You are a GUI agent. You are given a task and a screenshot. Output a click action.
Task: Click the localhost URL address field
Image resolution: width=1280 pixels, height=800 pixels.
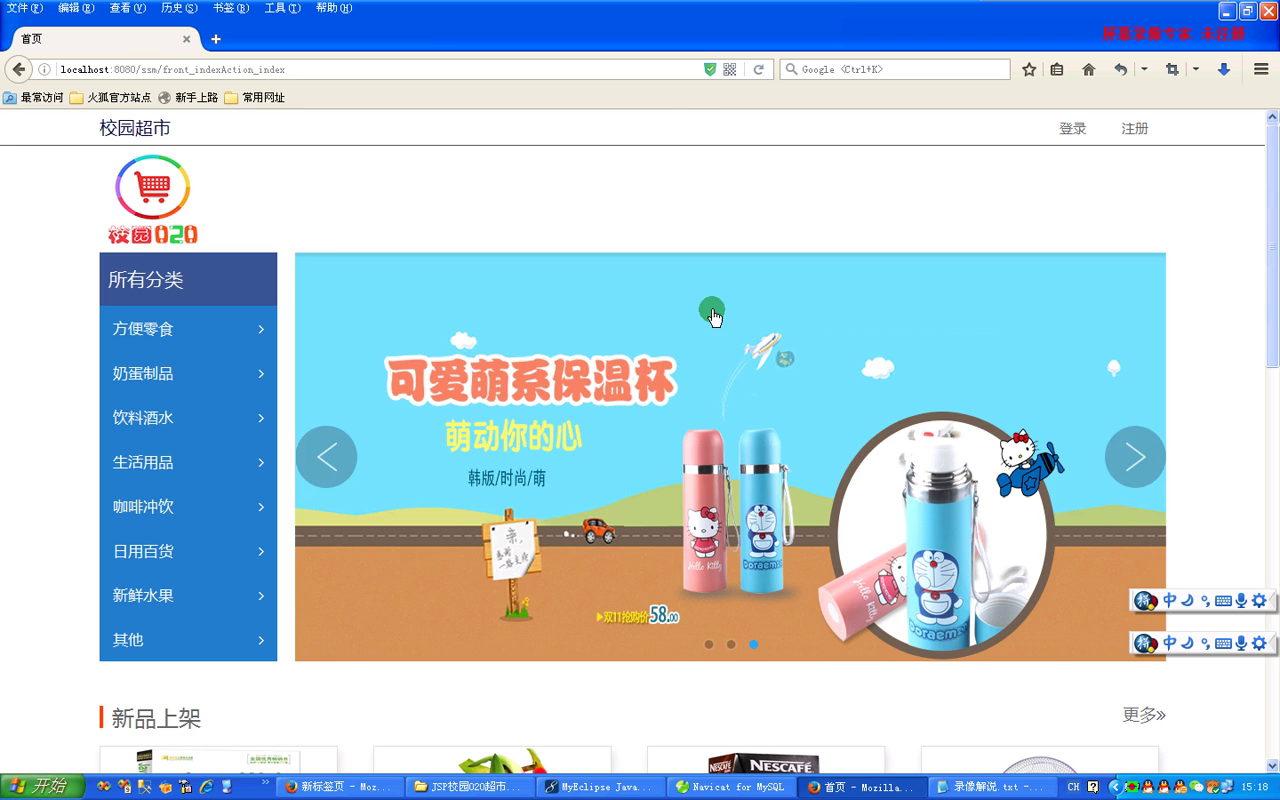(x=378, y=70)
